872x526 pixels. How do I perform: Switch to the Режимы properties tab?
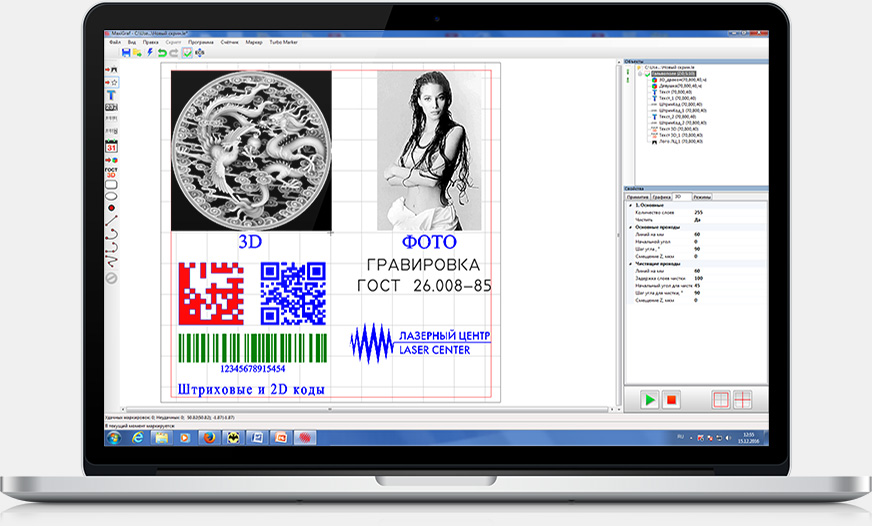point(702,197)
